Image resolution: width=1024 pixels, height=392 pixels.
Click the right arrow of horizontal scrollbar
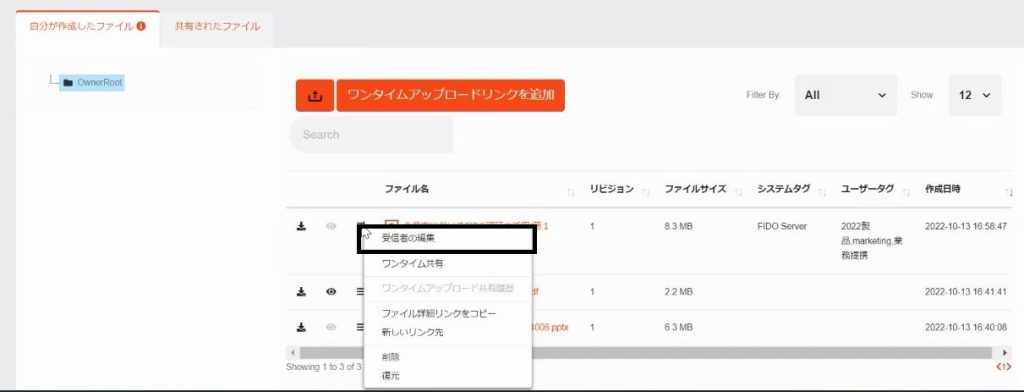(1004, 353)
